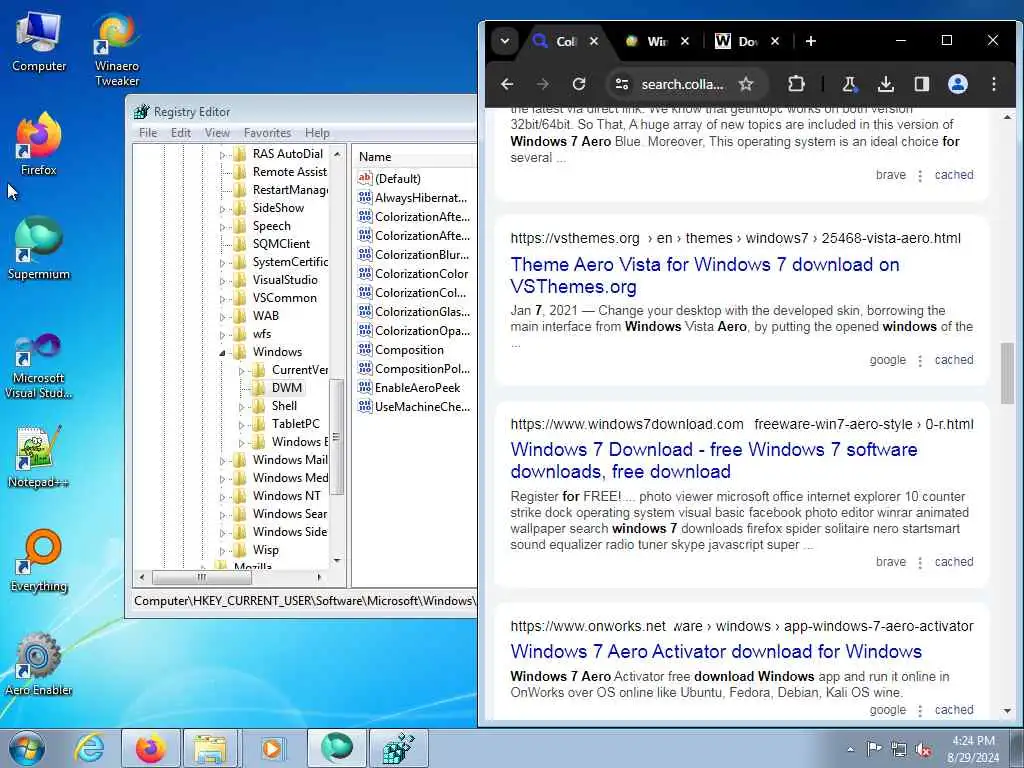
Task: Select the Notepad++ desktop shortcut
Action: (39, 457)
